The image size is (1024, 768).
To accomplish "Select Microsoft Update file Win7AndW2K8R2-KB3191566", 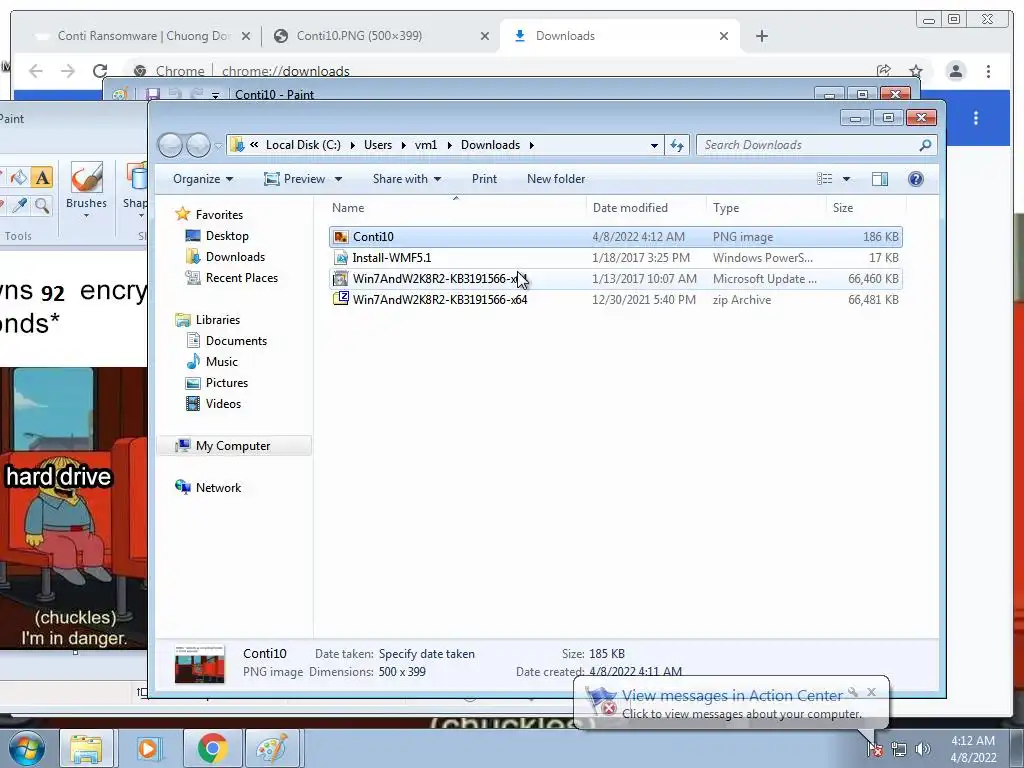I will [x=616, y=279].
